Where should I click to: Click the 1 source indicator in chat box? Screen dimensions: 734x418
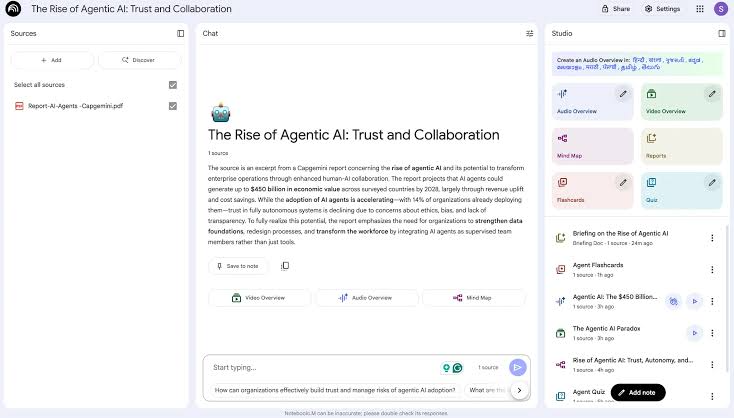pyautogui.click(x=488, y=367)
